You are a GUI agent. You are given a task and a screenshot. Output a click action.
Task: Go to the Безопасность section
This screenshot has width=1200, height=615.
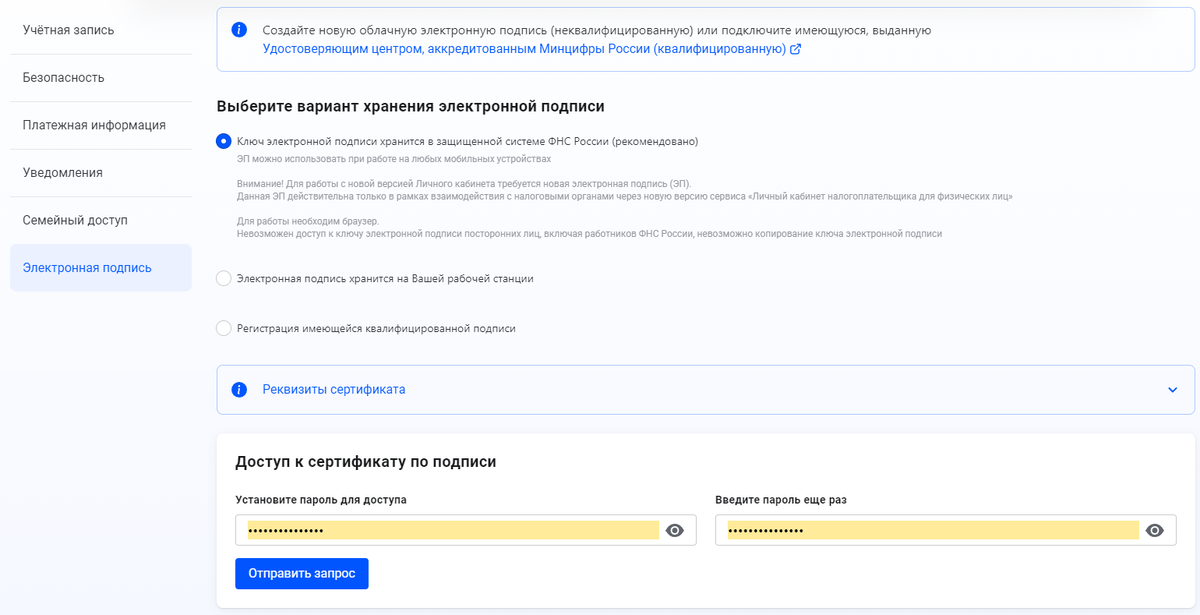62,77
